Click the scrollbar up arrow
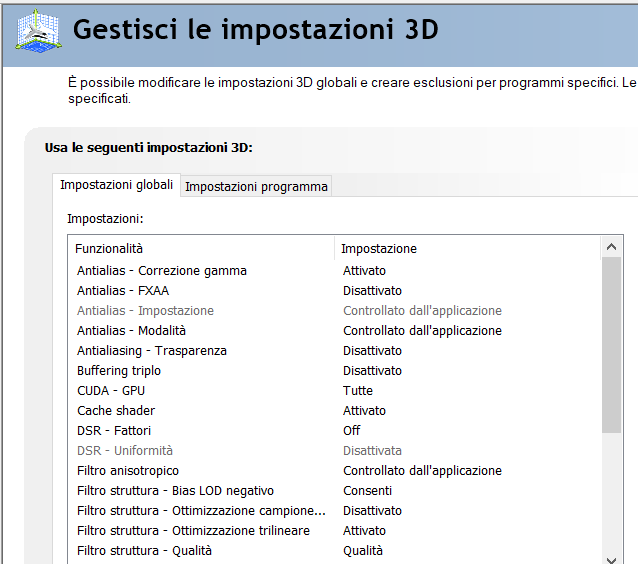638x564 pixels. (611, 247)
